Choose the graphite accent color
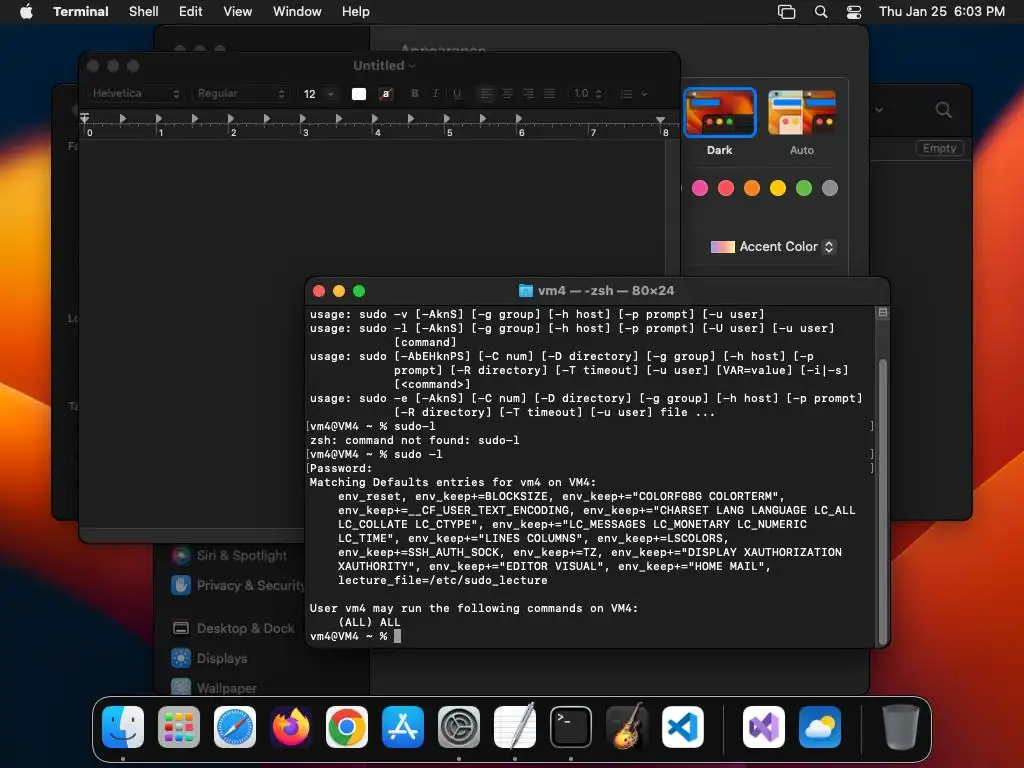The image size is (1024, 768). tap(830, 188)
